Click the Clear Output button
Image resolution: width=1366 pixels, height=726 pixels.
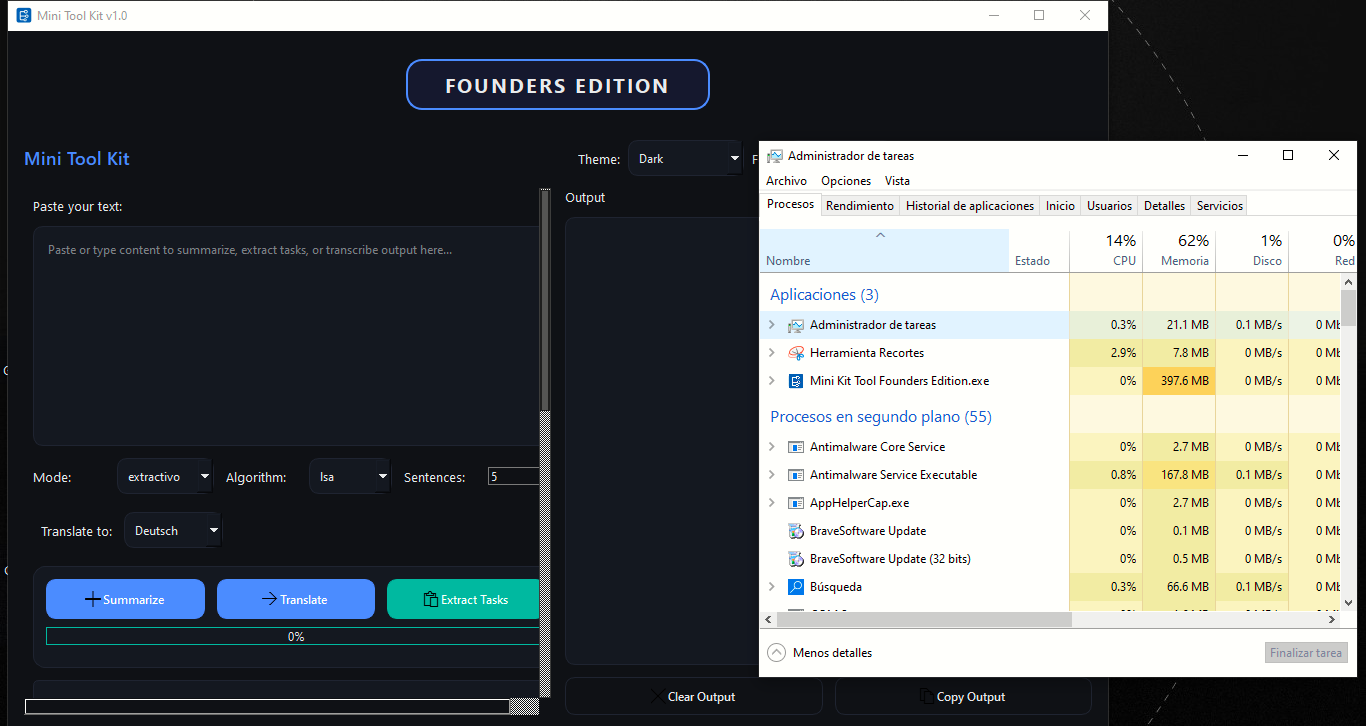(x=694, y=697)
